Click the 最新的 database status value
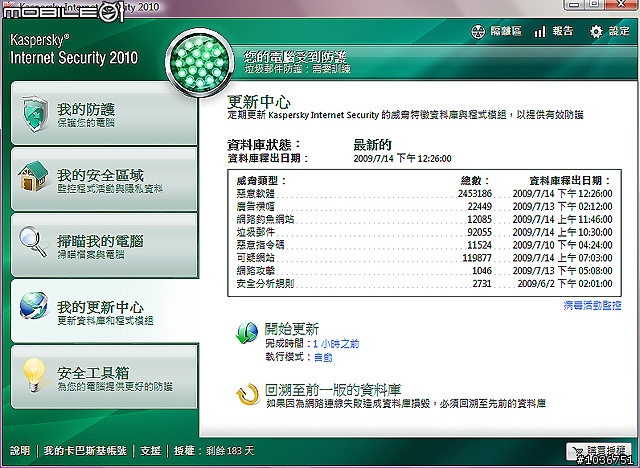This screenshot has height=468, width=640. (372, 145)
